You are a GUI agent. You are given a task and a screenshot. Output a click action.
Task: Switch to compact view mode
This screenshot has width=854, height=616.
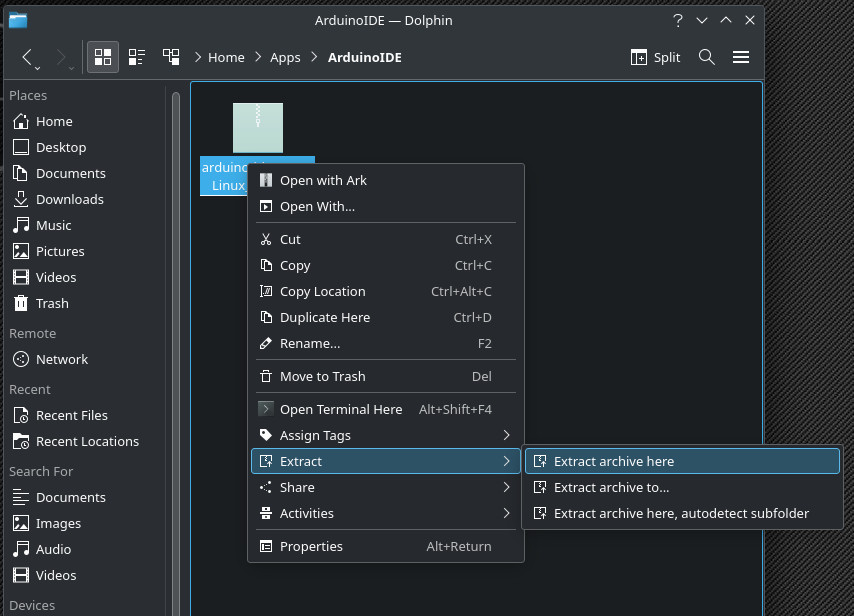pyautogui.click(x=137, y=57)
